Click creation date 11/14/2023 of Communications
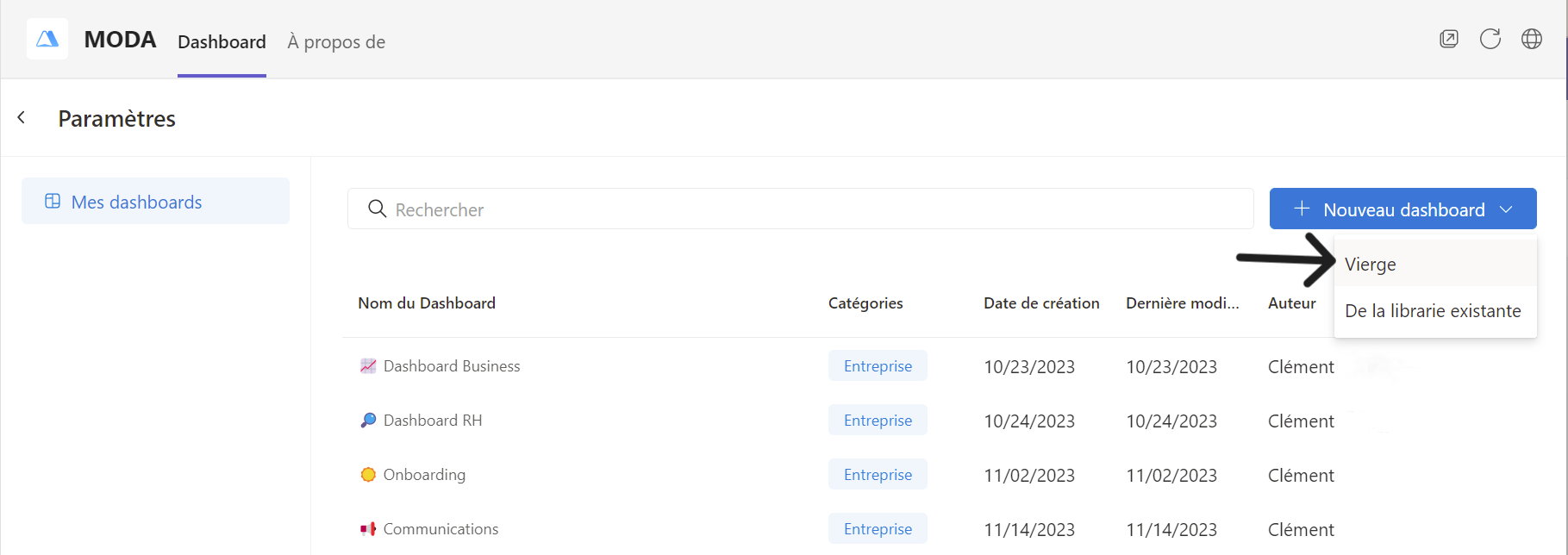The width and height of the screenshot is (1568, 555). click(x=1029, y=529)
